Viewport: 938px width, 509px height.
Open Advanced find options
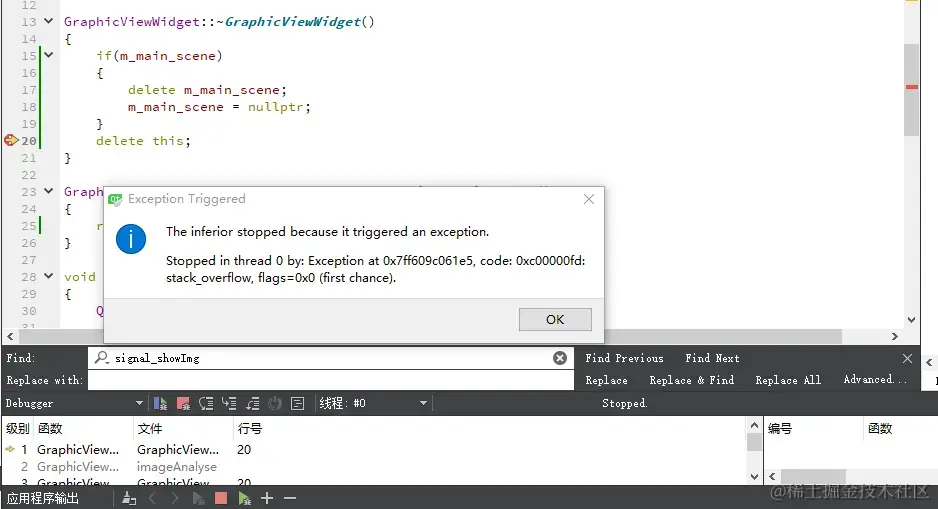click(x=875, y=380)
